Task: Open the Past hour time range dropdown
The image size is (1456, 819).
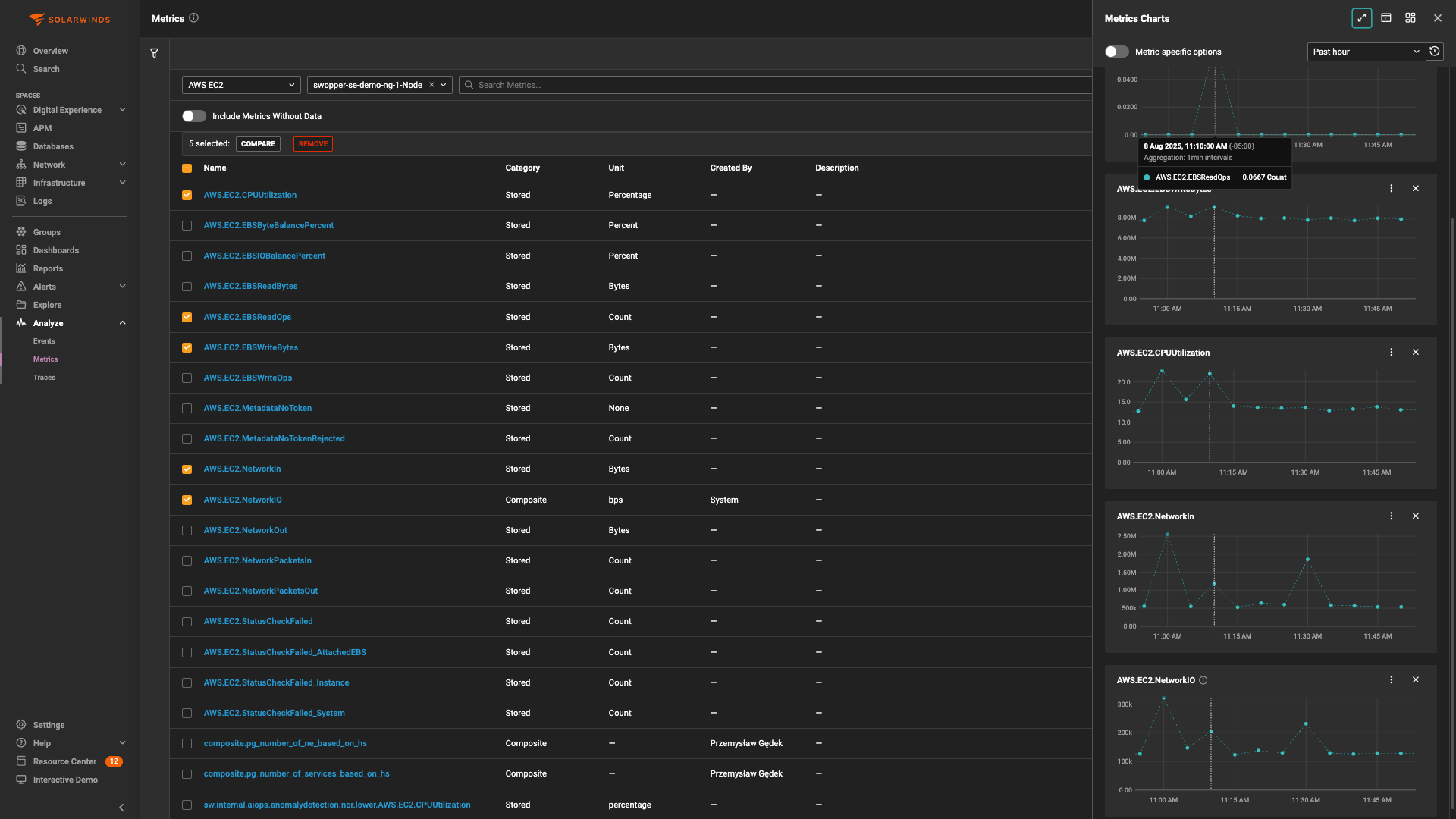Action: click(x=1365, y=52)
